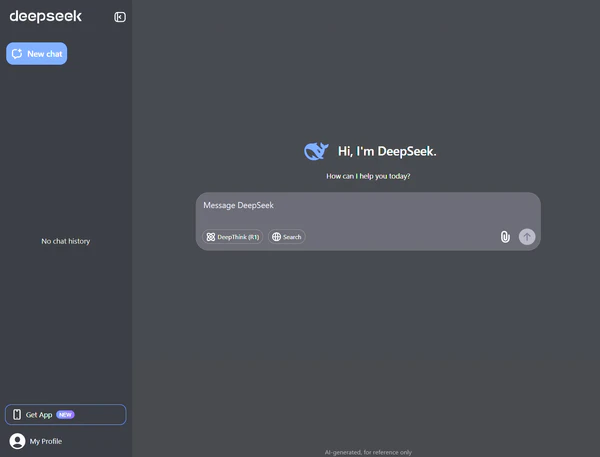
Task: Click the deepseek logo in the sidebar
Action: click(x=46, y=16)
